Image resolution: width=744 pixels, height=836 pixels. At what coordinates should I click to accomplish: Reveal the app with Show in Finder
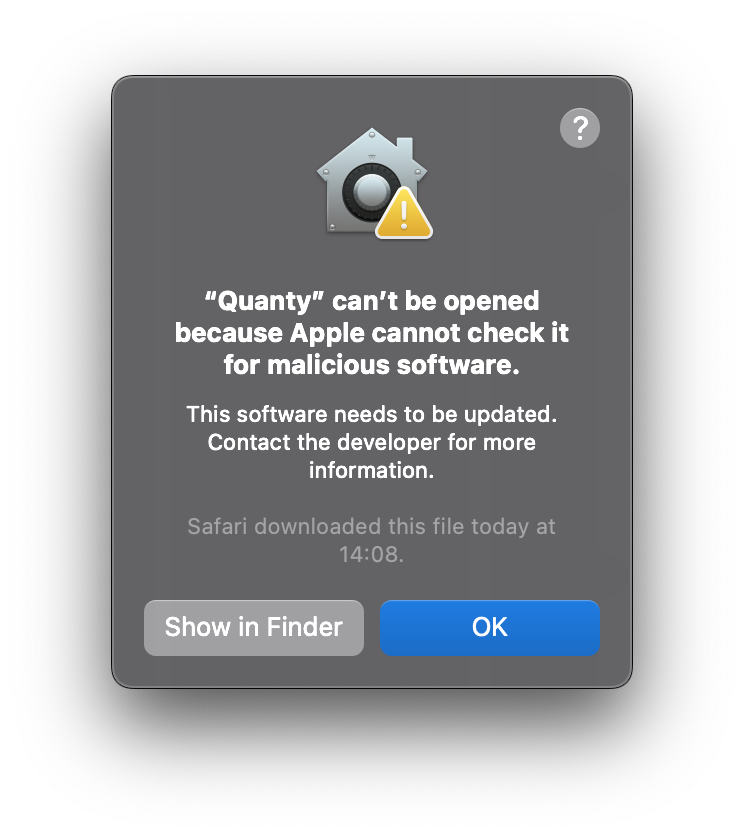coord(254,628)
